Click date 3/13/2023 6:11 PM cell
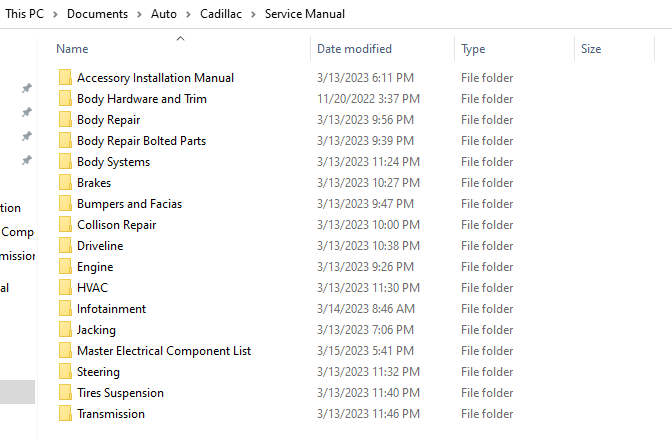The image size is (672, 440). pos(365,78)
